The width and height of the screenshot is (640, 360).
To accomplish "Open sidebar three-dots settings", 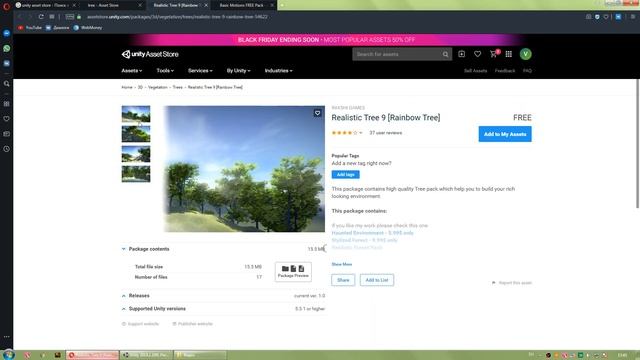I will tap(7, 337).
